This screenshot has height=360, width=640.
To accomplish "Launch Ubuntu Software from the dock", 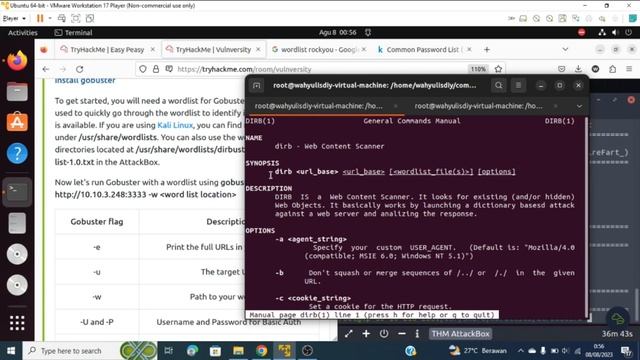I will [17, 122].
